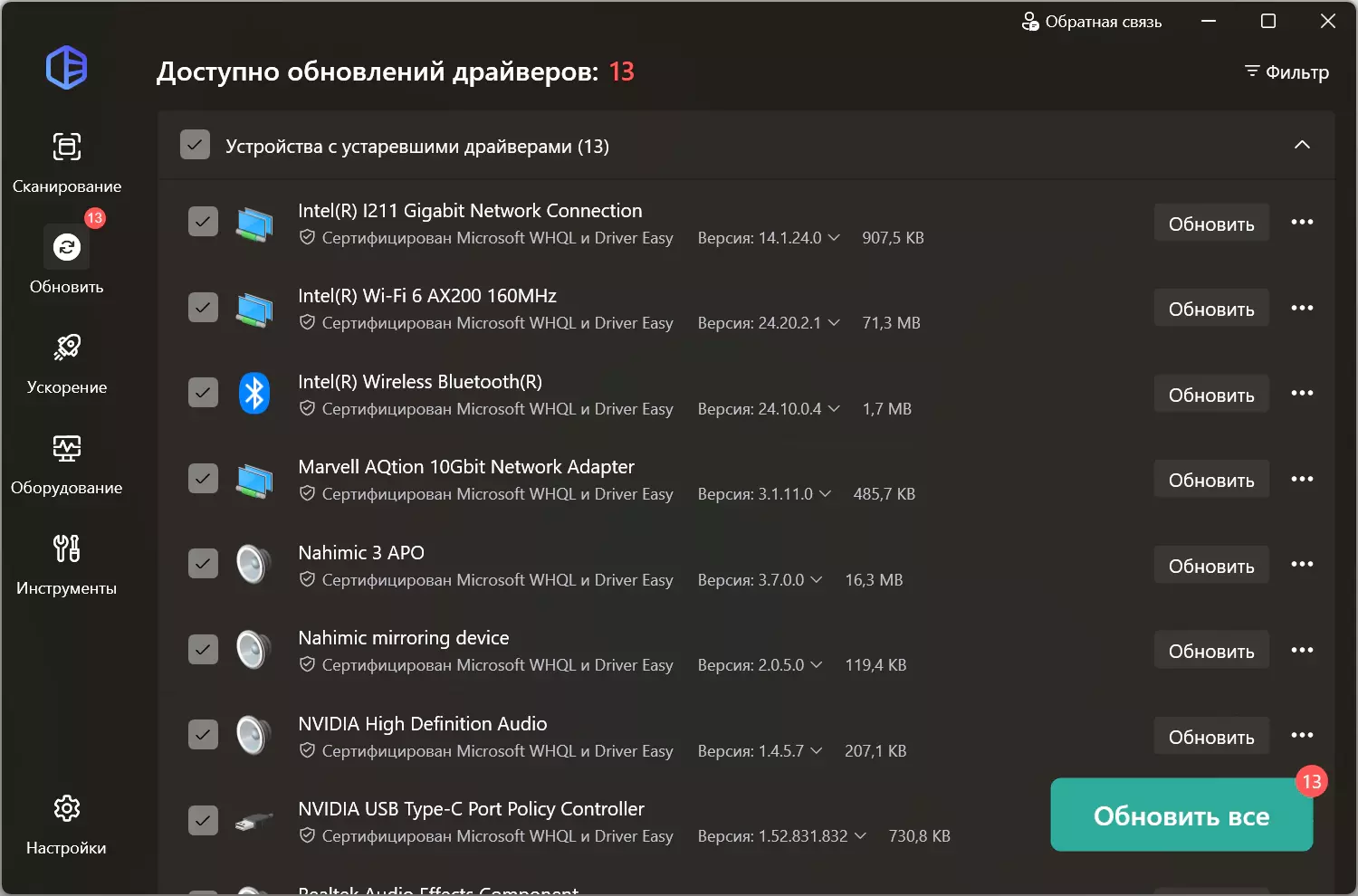Click the Intel Wi-Fi 6 AX200 device icon
This screenshot has width=1358, height=896.
[254, 310]
